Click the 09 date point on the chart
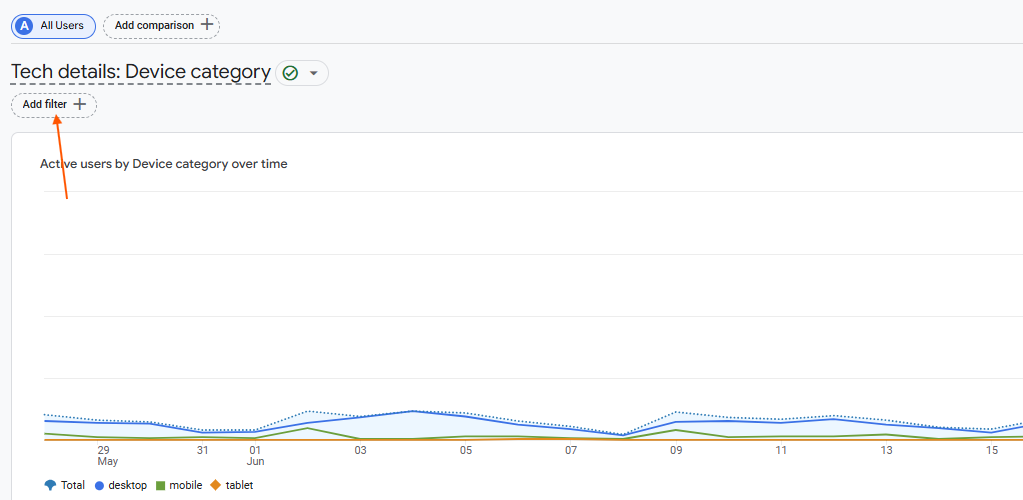Image resolution: width=1023 pixels, height=500 pixels. 676,450
